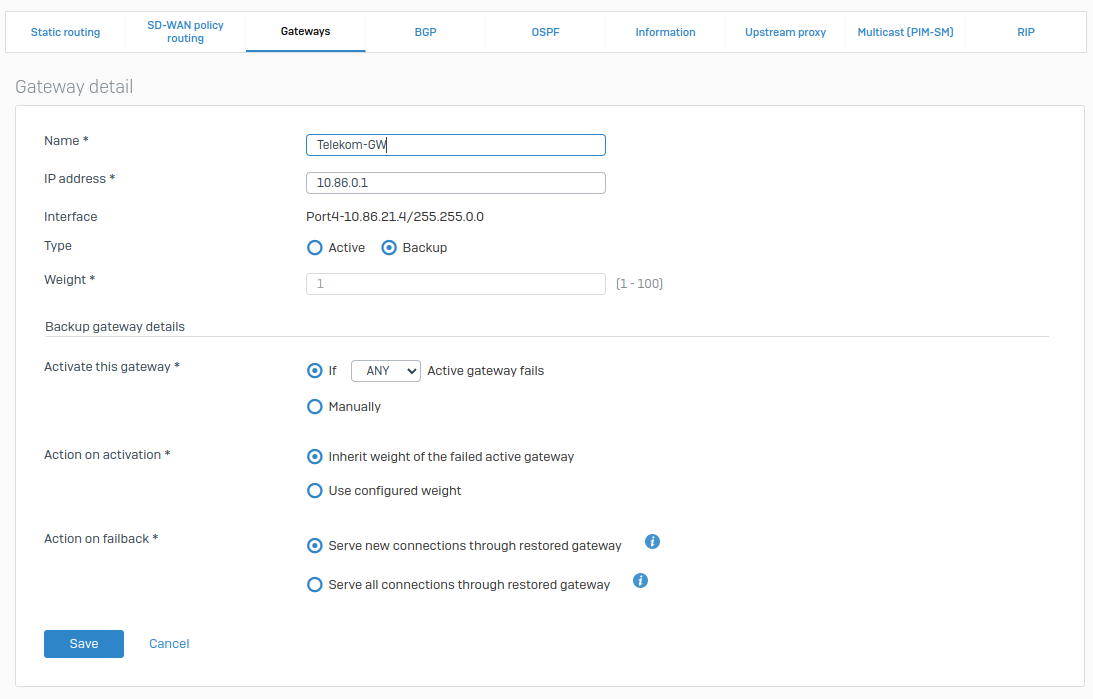Switch to the Multicast (PIM-SM) tab
Screen dimensions: 1093x699
pyautogui.click(x=905, y=31)
